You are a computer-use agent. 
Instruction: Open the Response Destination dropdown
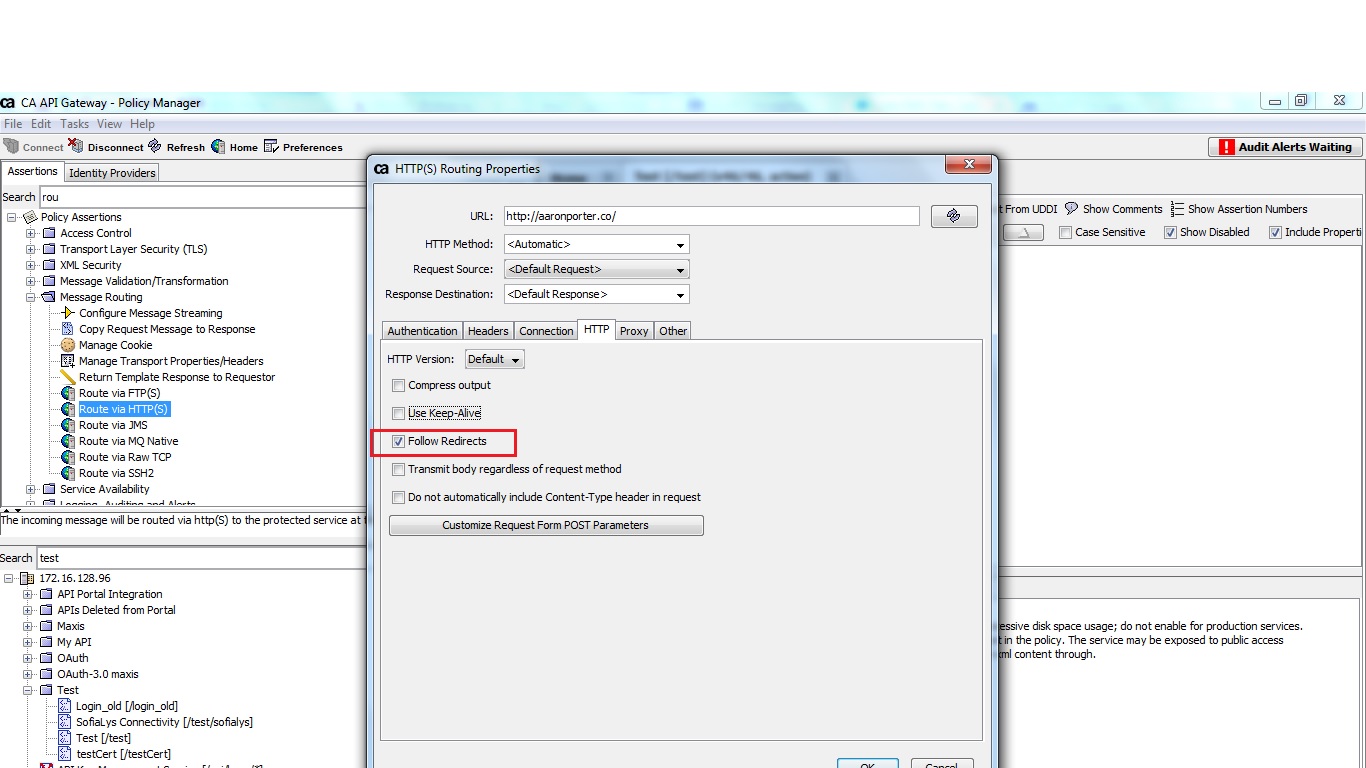(683, 294)
